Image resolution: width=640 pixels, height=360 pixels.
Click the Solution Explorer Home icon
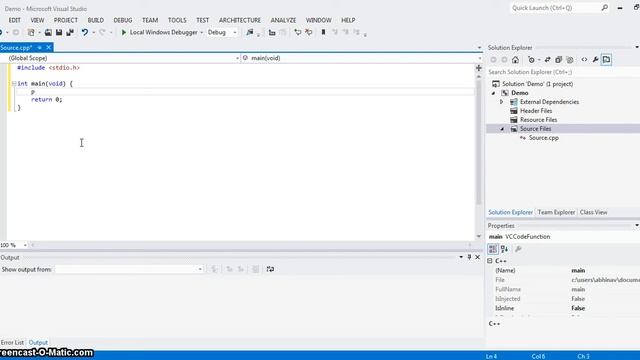515,60
